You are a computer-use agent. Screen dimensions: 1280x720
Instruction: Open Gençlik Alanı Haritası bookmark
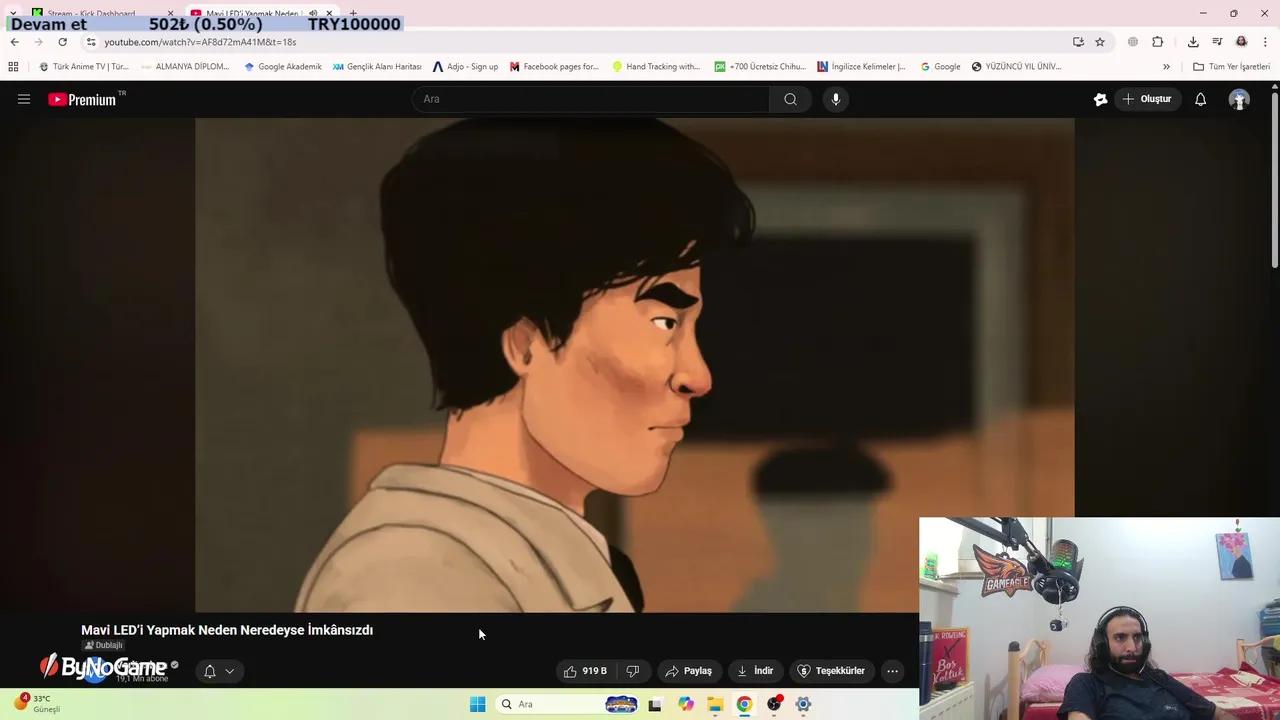[x=376, y=67]
